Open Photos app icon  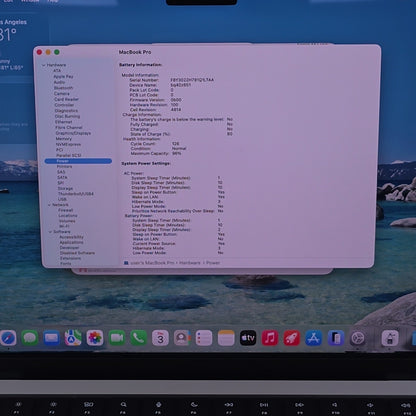click(95, 338)
